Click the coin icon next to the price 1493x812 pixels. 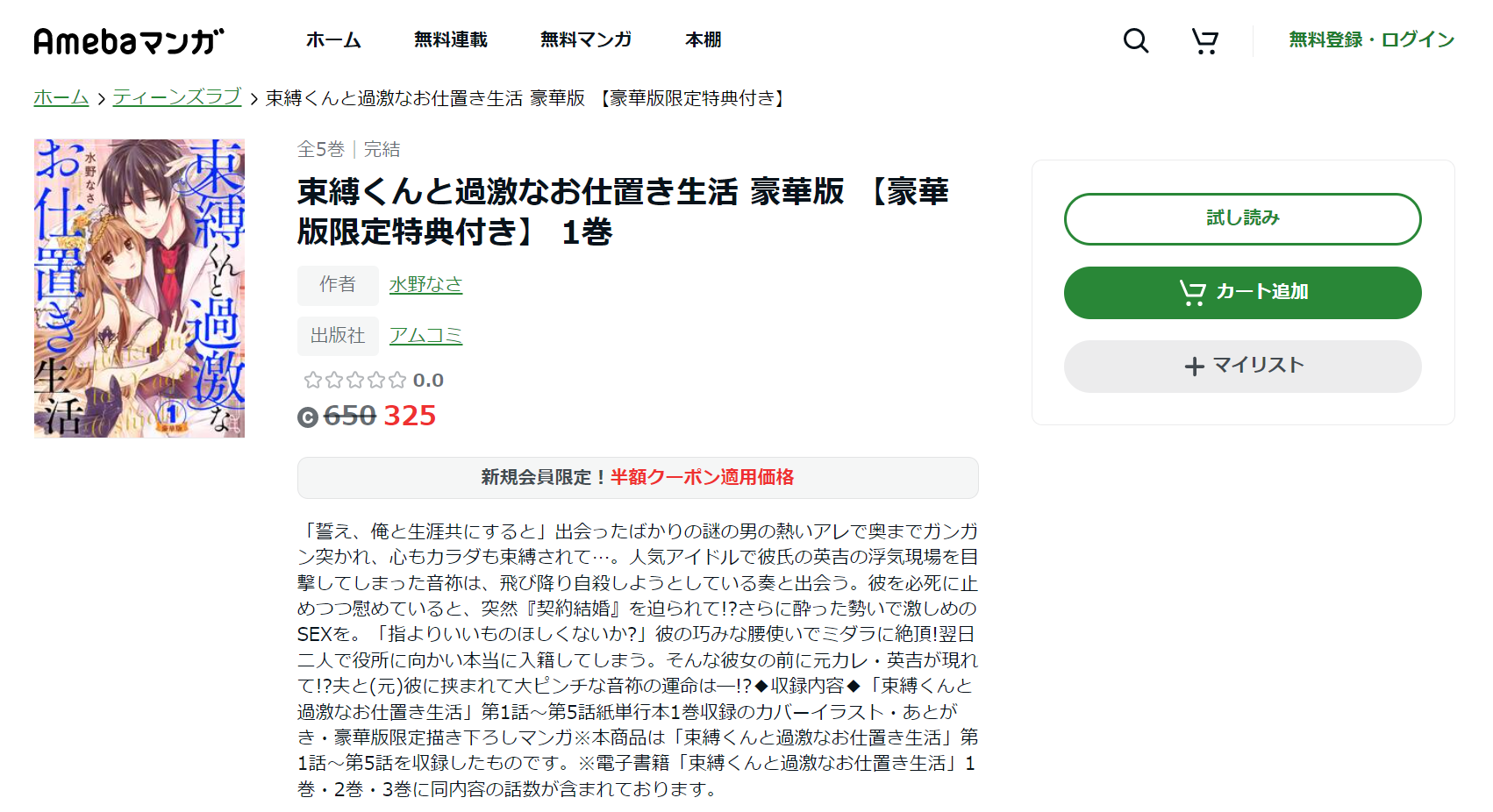(x=306, y=417)
